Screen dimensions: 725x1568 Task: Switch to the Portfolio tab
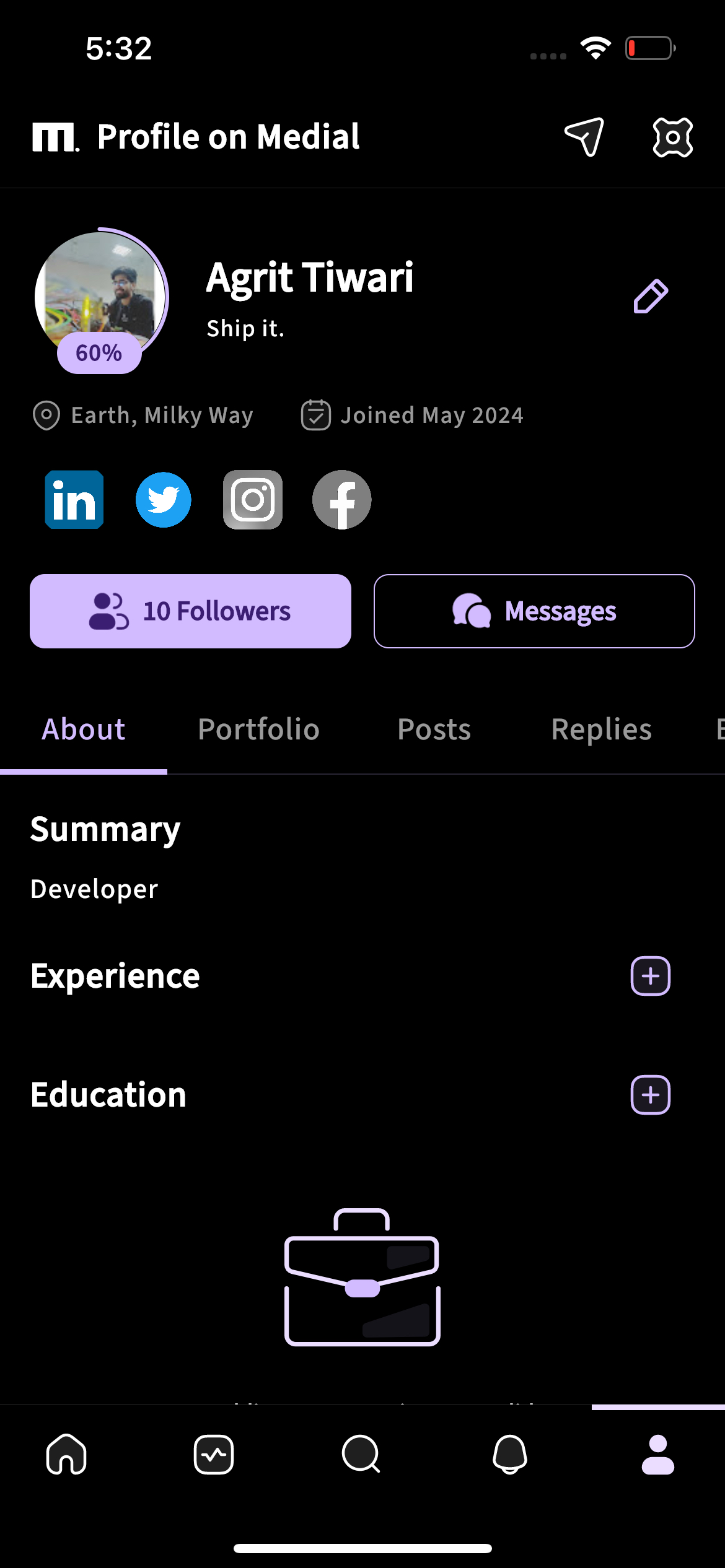click(258, 730)
